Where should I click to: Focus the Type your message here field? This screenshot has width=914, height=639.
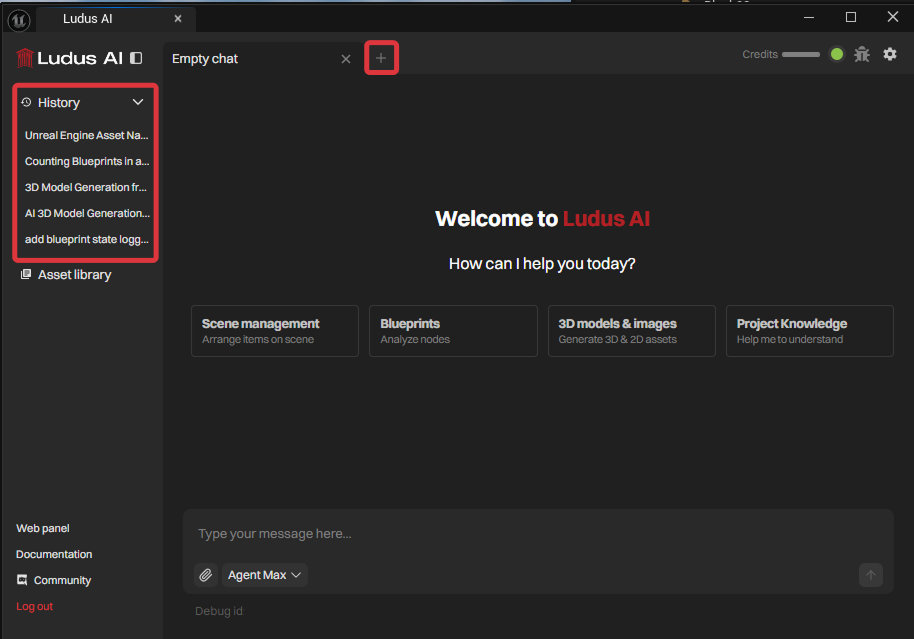pos(537,533)
